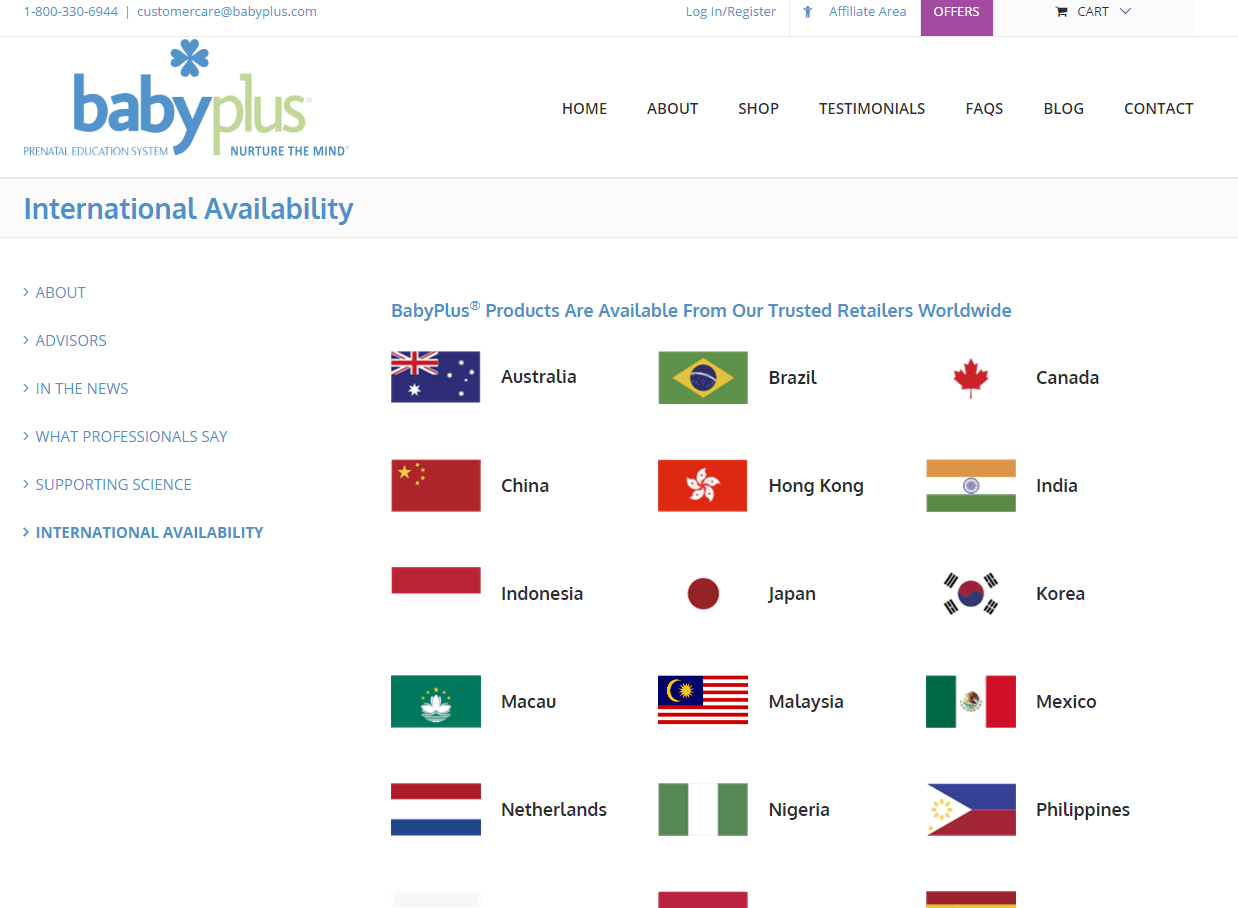The image size is (1238, 908).
Task: Click the Nigeria country name
Action: [x=799, y=810]
